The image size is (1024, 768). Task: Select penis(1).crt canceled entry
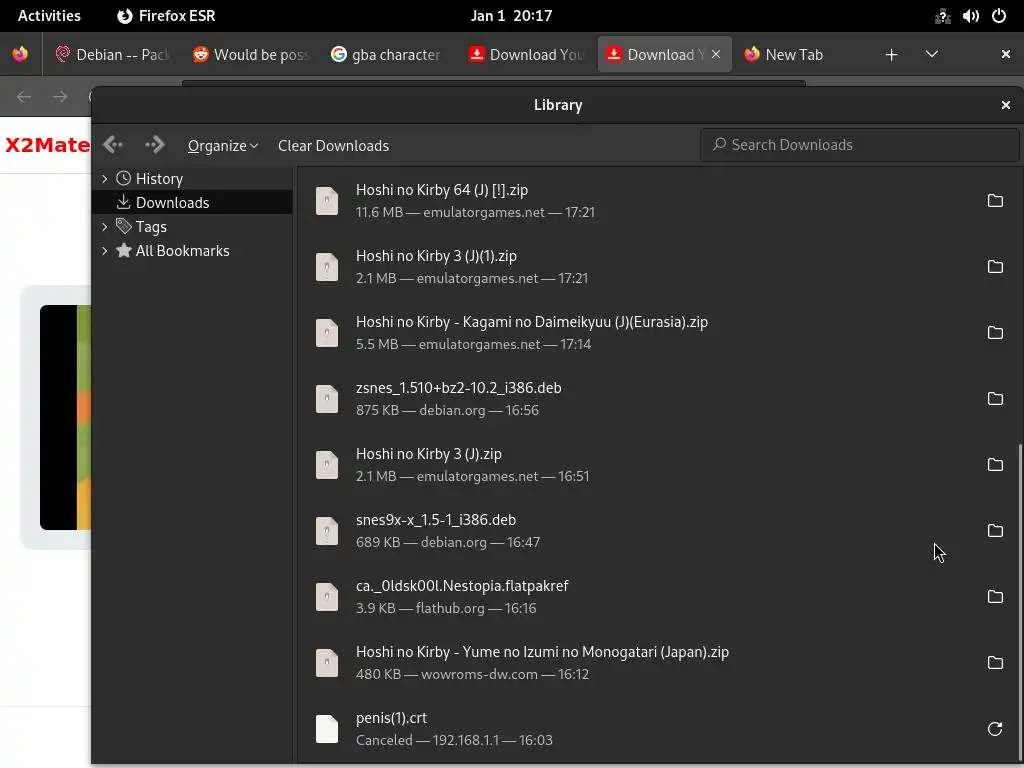click(658, 728)
